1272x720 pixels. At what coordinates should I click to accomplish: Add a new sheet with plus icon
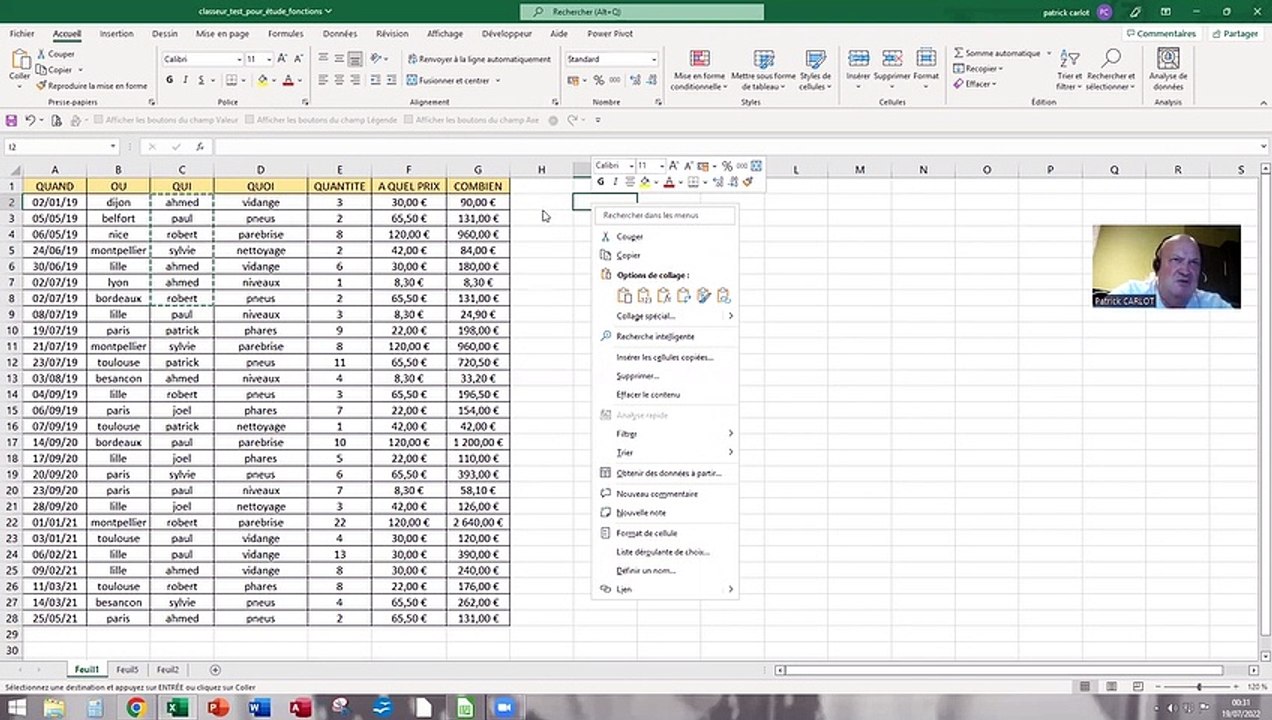coord(215,670)
